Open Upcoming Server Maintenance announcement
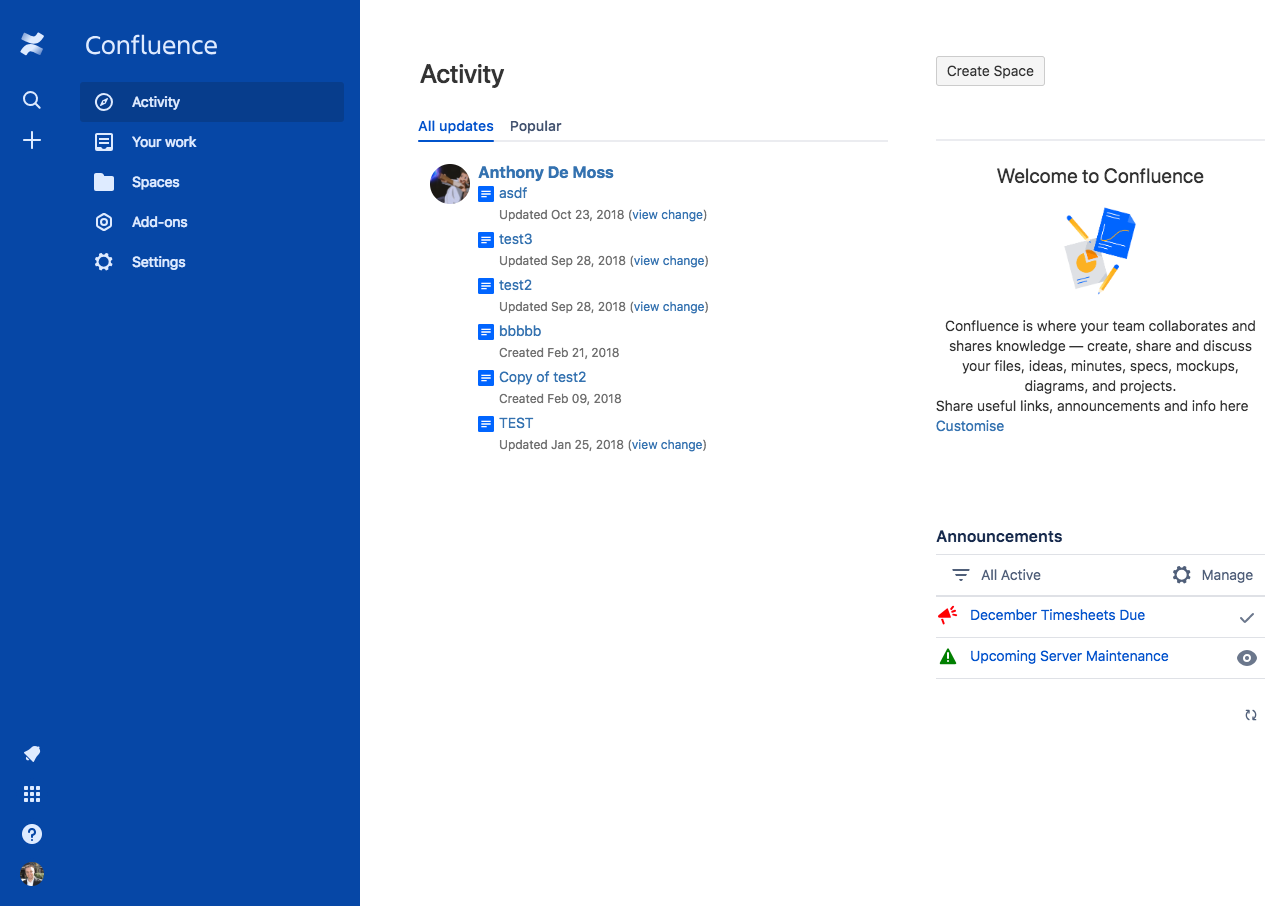This screenshot has height=906, width=1285. coord(1069,656)
